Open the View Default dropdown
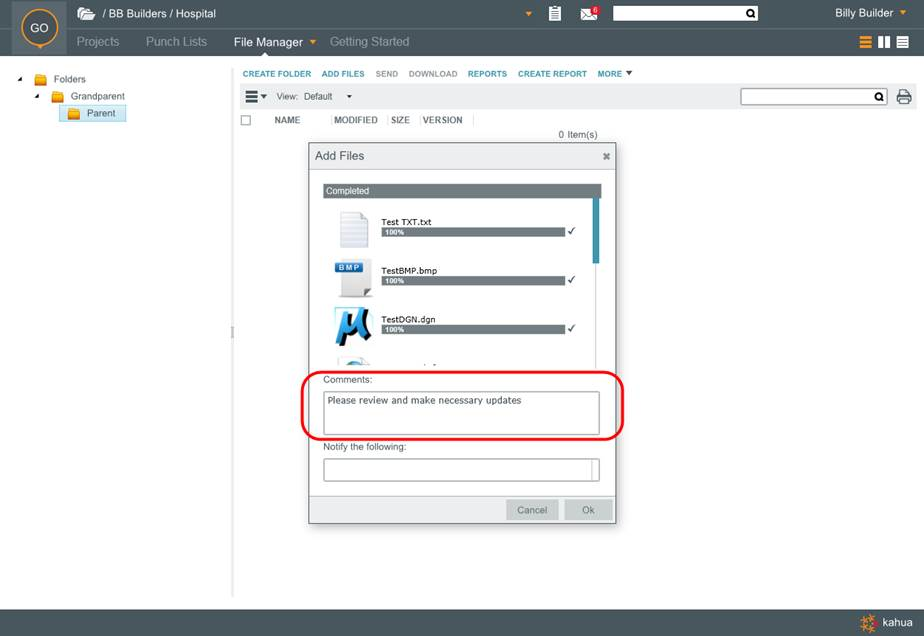The height and width of the screenshot is (636, 924). tap(328, 97)
